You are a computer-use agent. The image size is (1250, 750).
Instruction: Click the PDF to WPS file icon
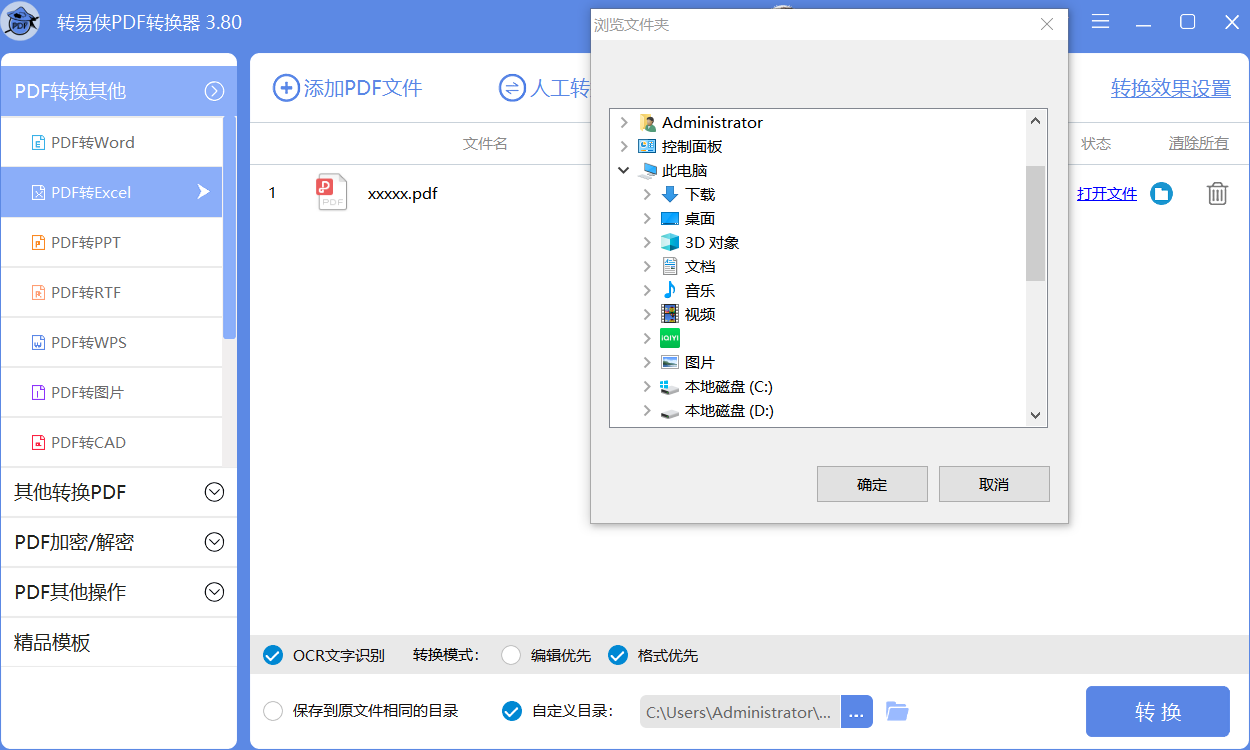pos(39,343)
